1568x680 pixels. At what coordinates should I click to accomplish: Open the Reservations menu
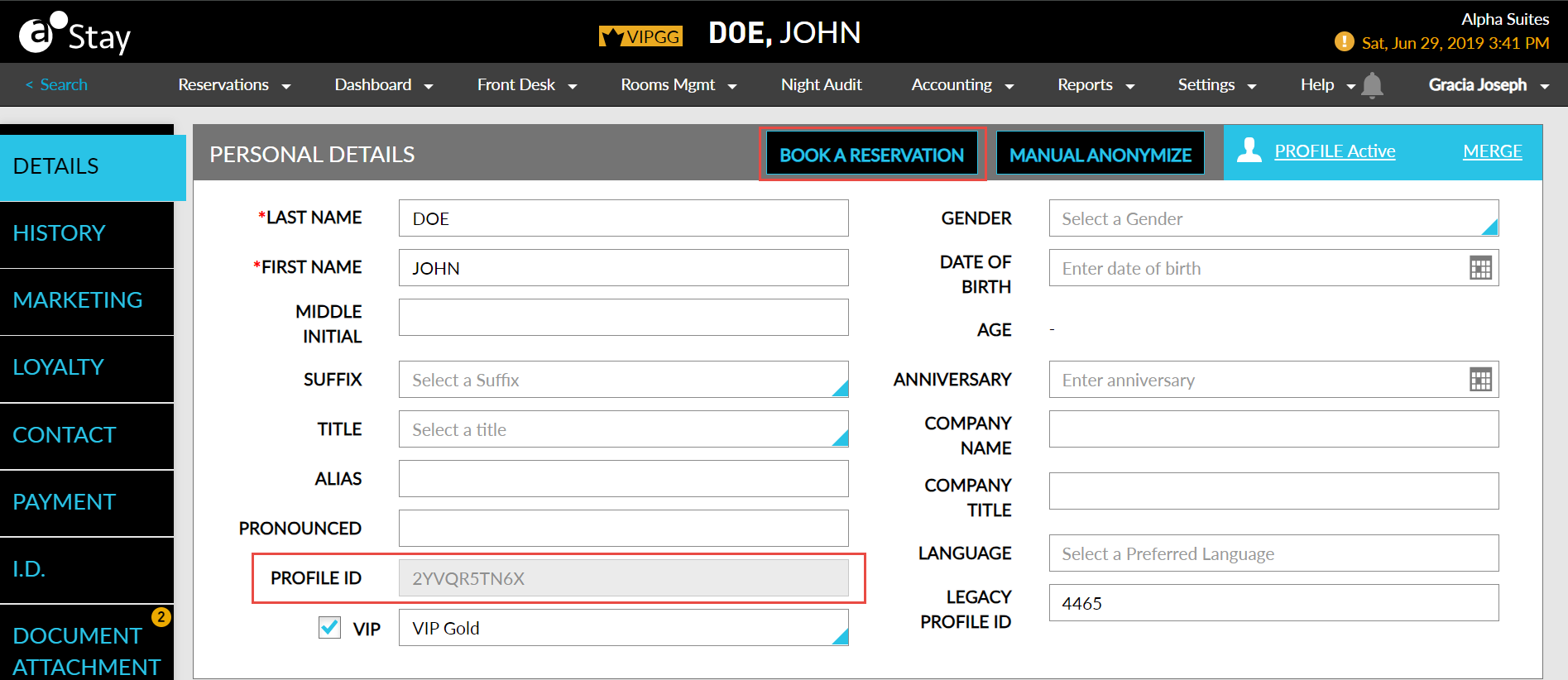click(234, 85)
